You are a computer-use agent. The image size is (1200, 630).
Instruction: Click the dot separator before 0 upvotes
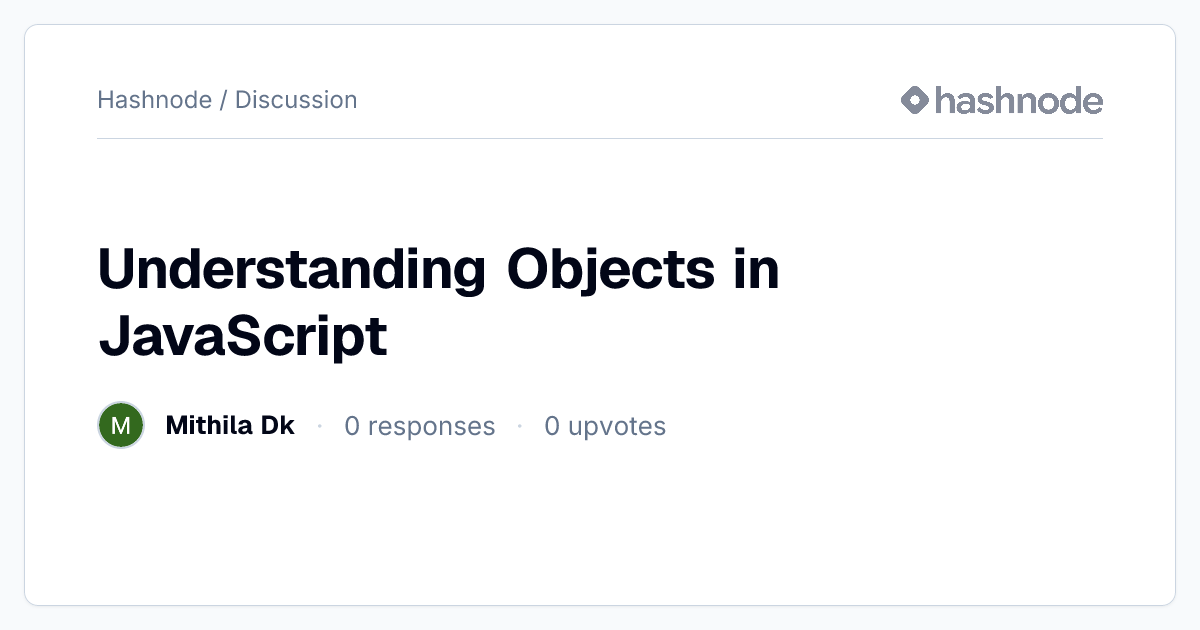click(520, 426)
